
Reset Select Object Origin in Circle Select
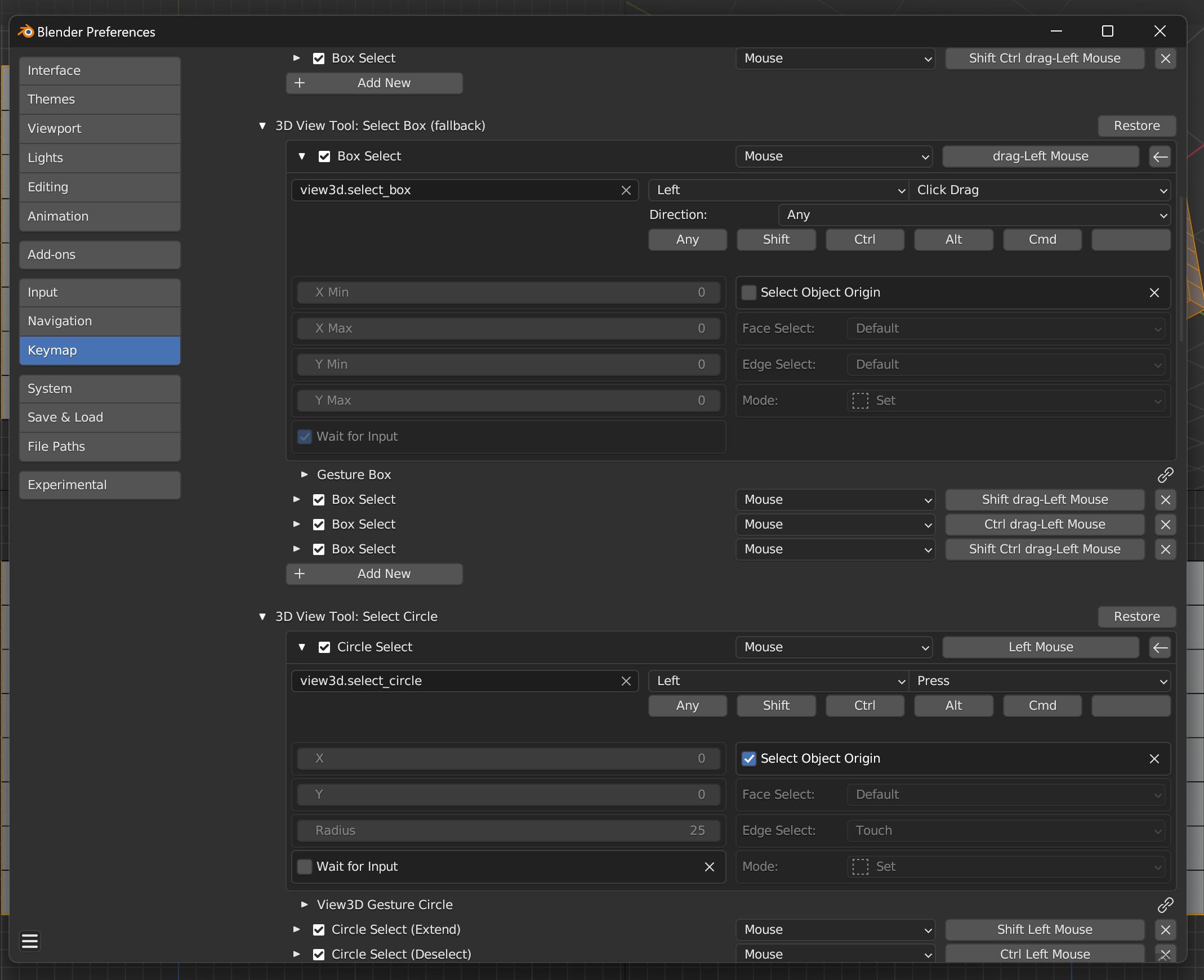(x=1154, y=759)
